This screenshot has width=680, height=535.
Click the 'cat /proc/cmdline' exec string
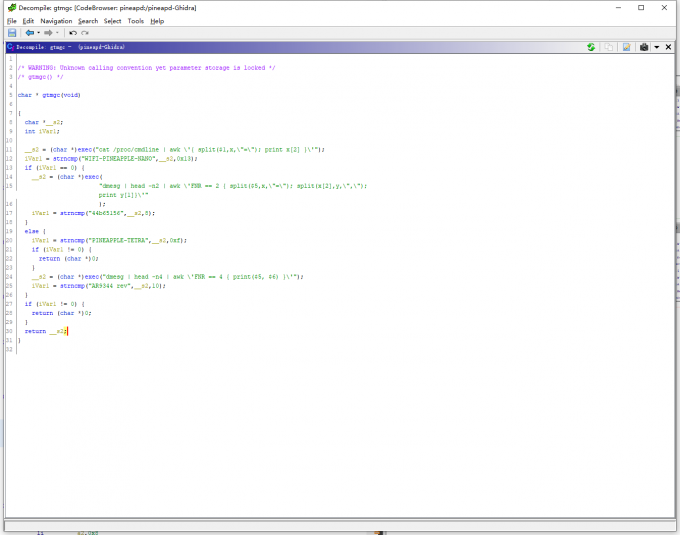pos(208,150)
